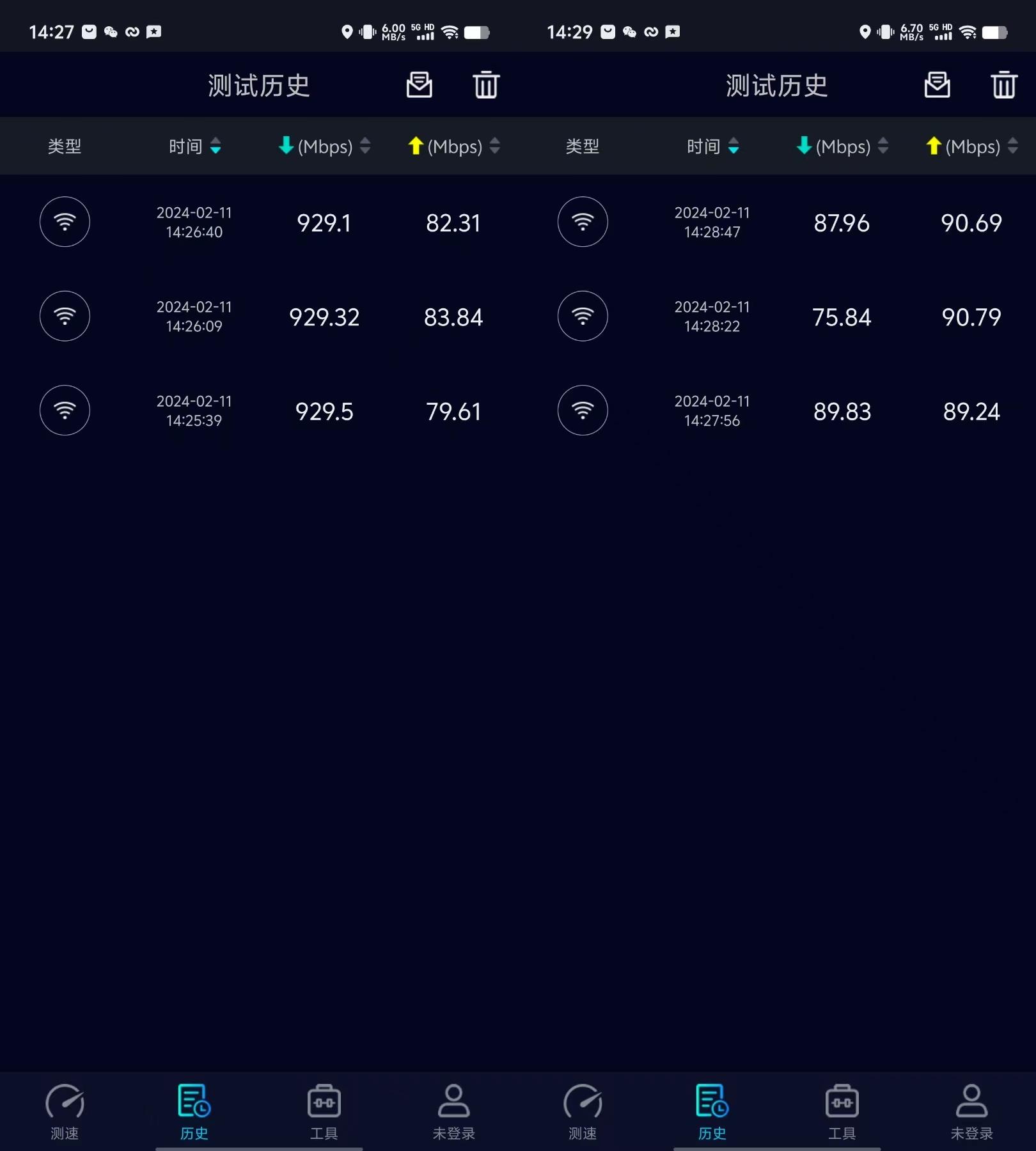Open the 未登录 account tab in left screen
The image size is (1036, 1151).
click(x=454, y=1112)
